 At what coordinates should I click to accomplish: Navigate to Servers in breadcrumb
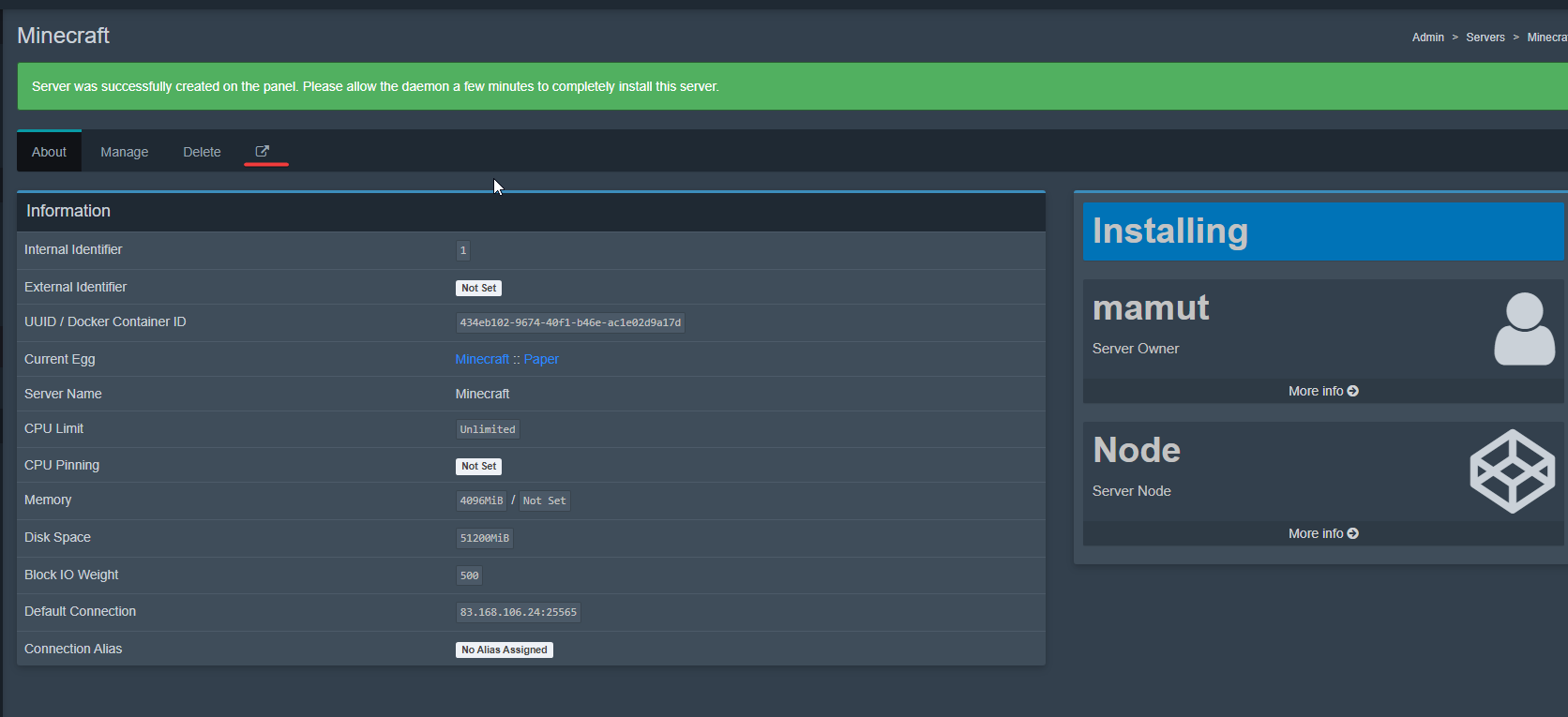point(1485,37)
